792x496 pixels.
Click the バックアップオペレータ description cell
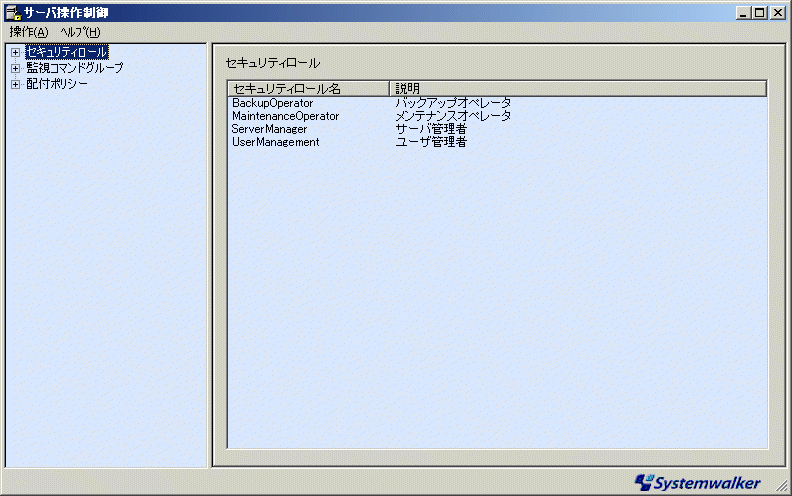453,103
